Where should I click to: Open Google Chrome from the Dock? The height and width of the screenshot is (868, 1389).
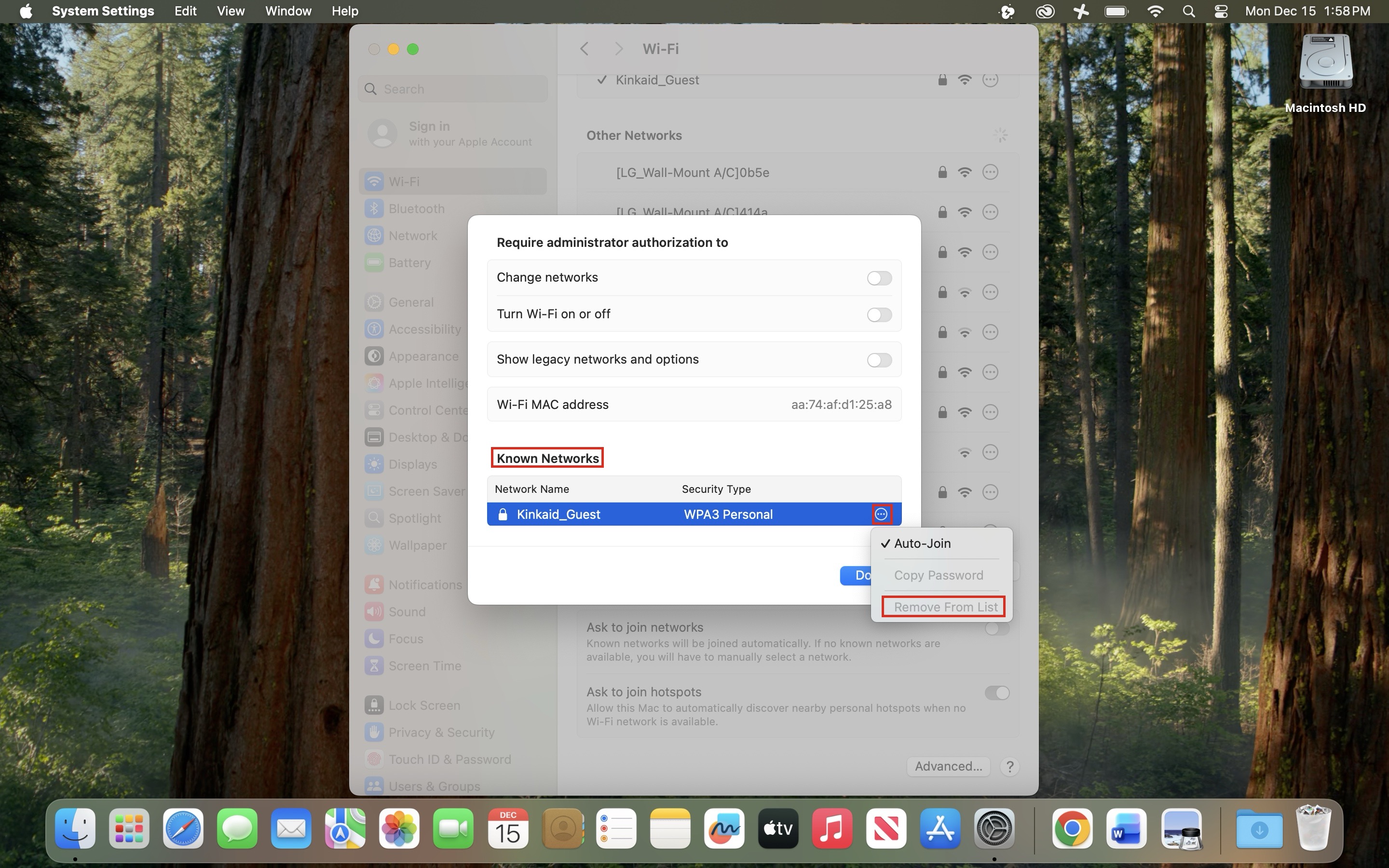pyautogui.click(x=1071, y=828)
